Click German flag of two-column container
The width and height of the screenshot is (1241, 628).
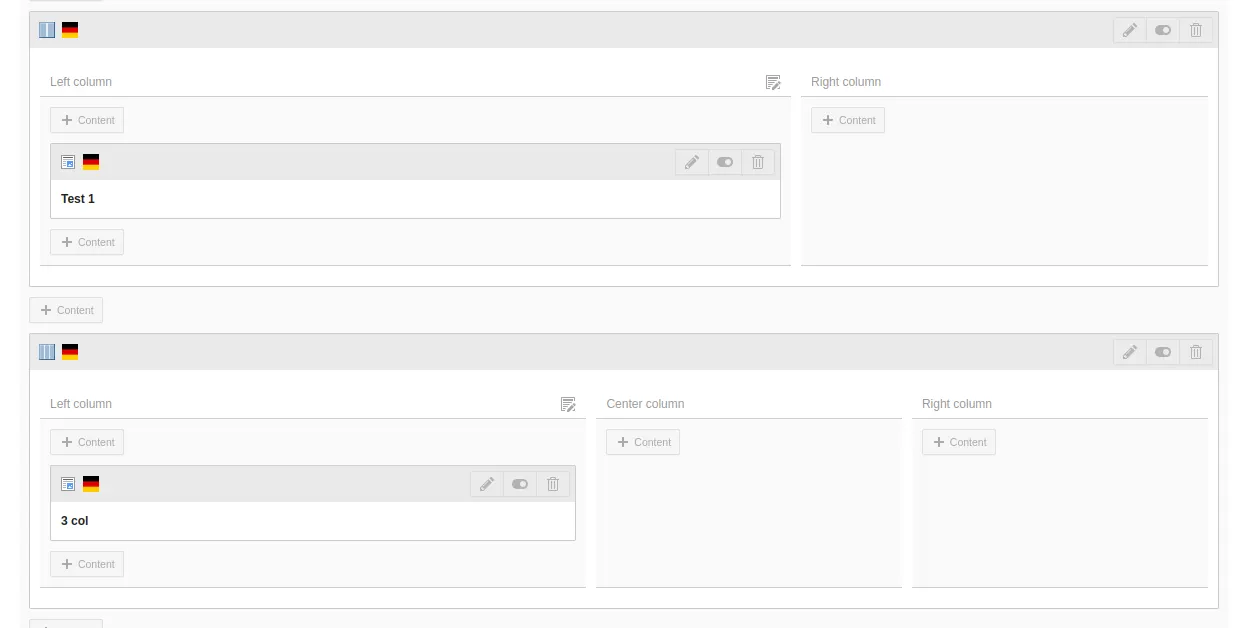(70, 30)
